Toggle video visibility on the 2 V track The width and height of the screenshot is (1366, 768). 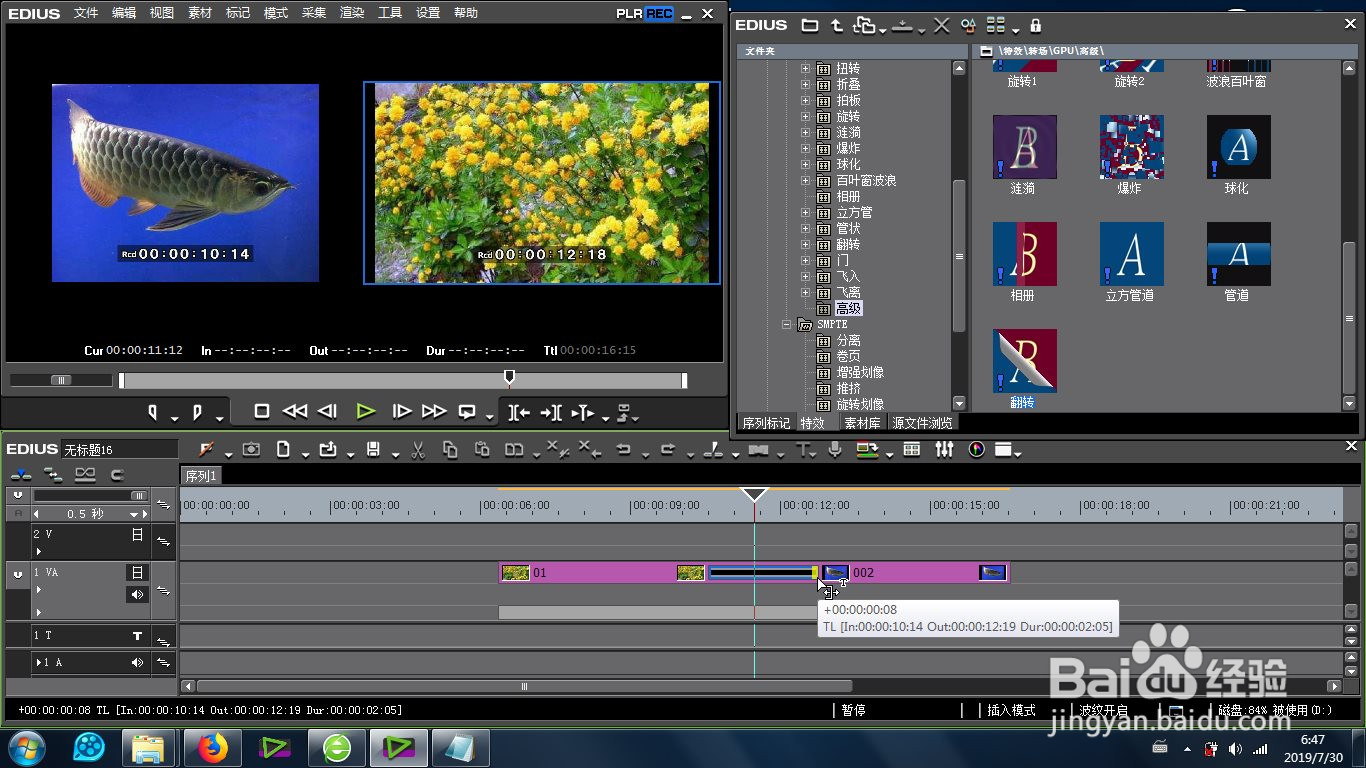pyautogui.click(x=137, y=535)
